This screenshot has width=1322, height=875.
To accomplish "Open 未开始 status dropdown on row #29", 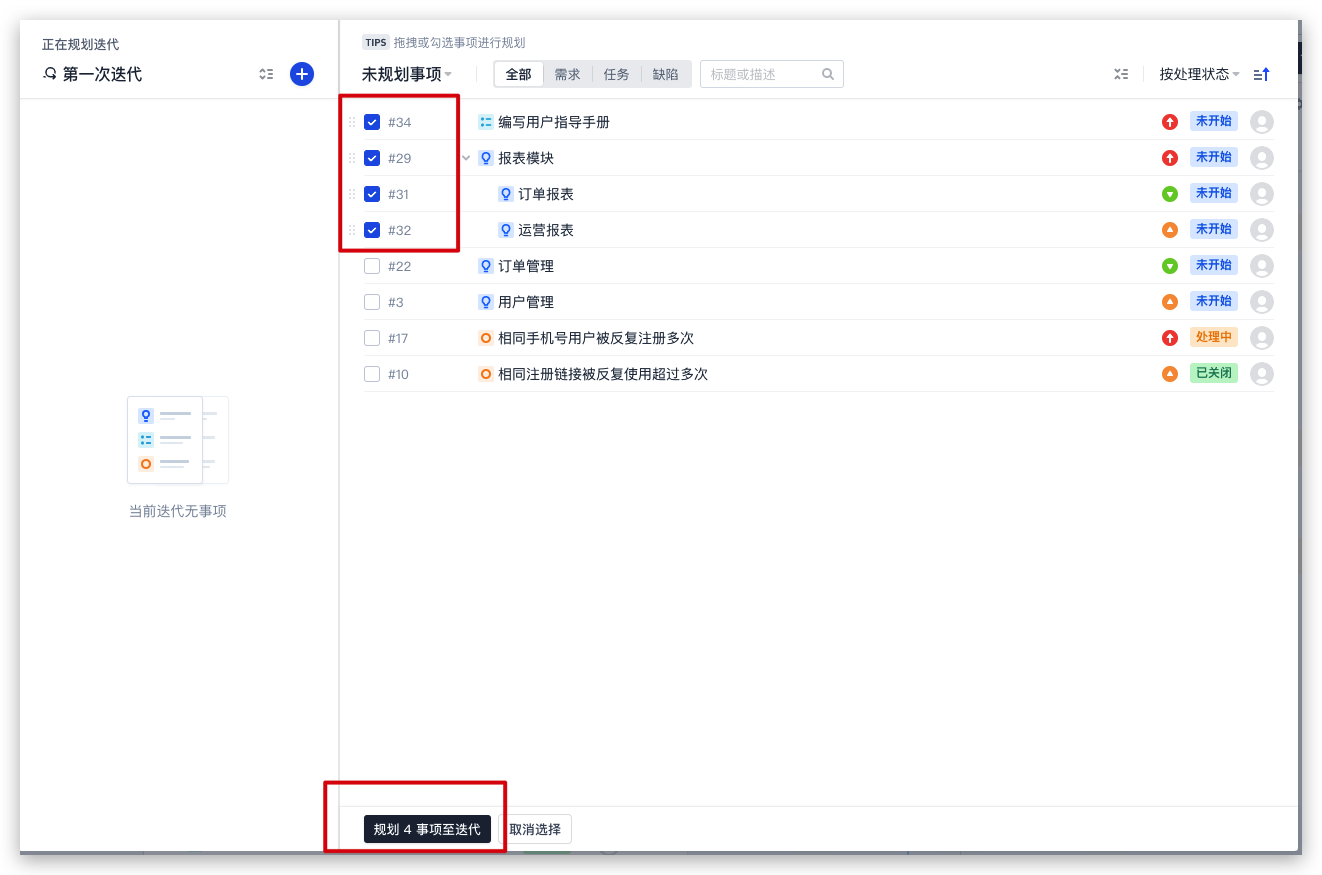I will coord(1213,157).
